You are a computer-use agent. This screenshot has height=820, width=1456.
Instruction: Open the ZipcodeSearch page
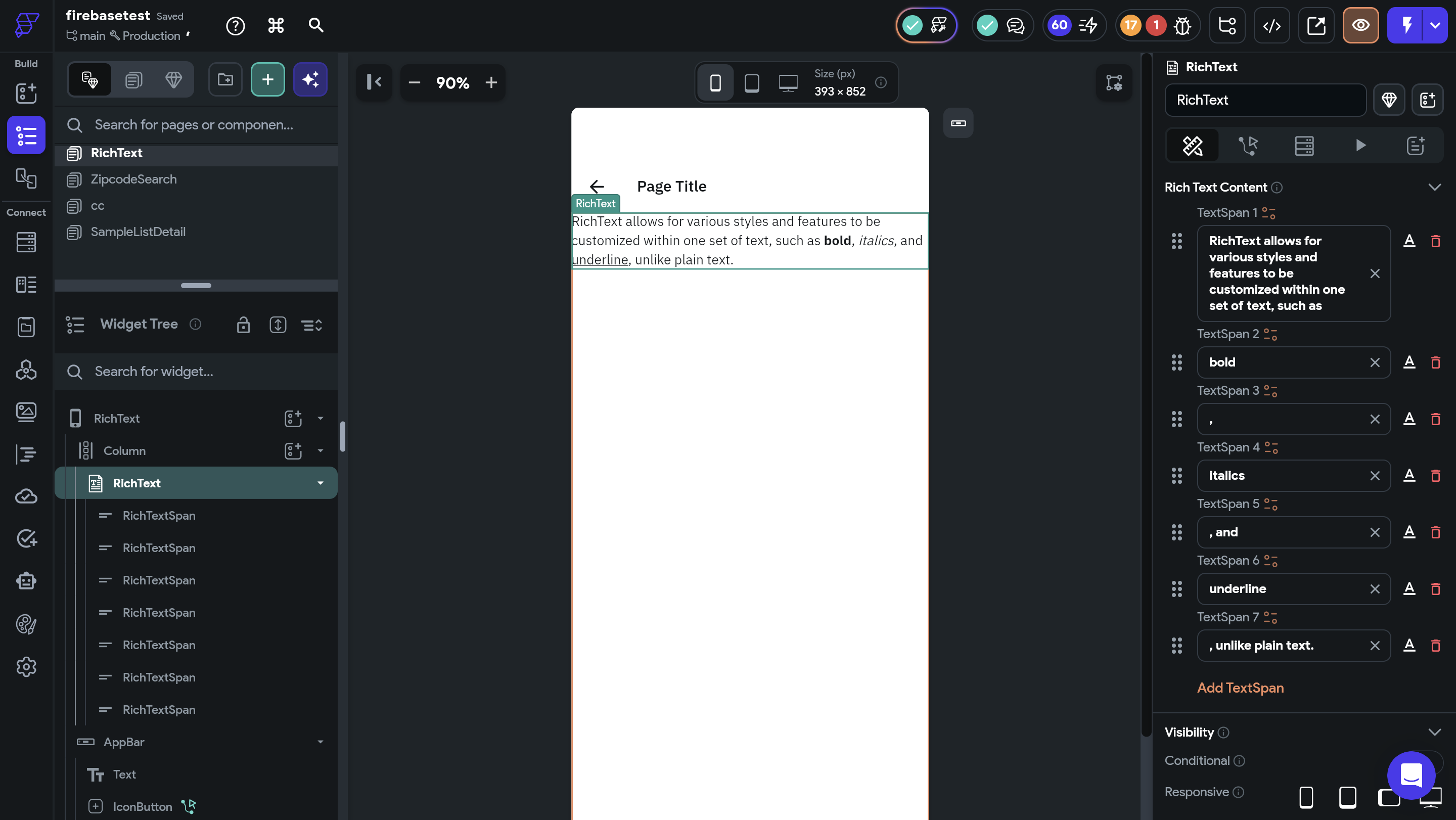(133, 179)
